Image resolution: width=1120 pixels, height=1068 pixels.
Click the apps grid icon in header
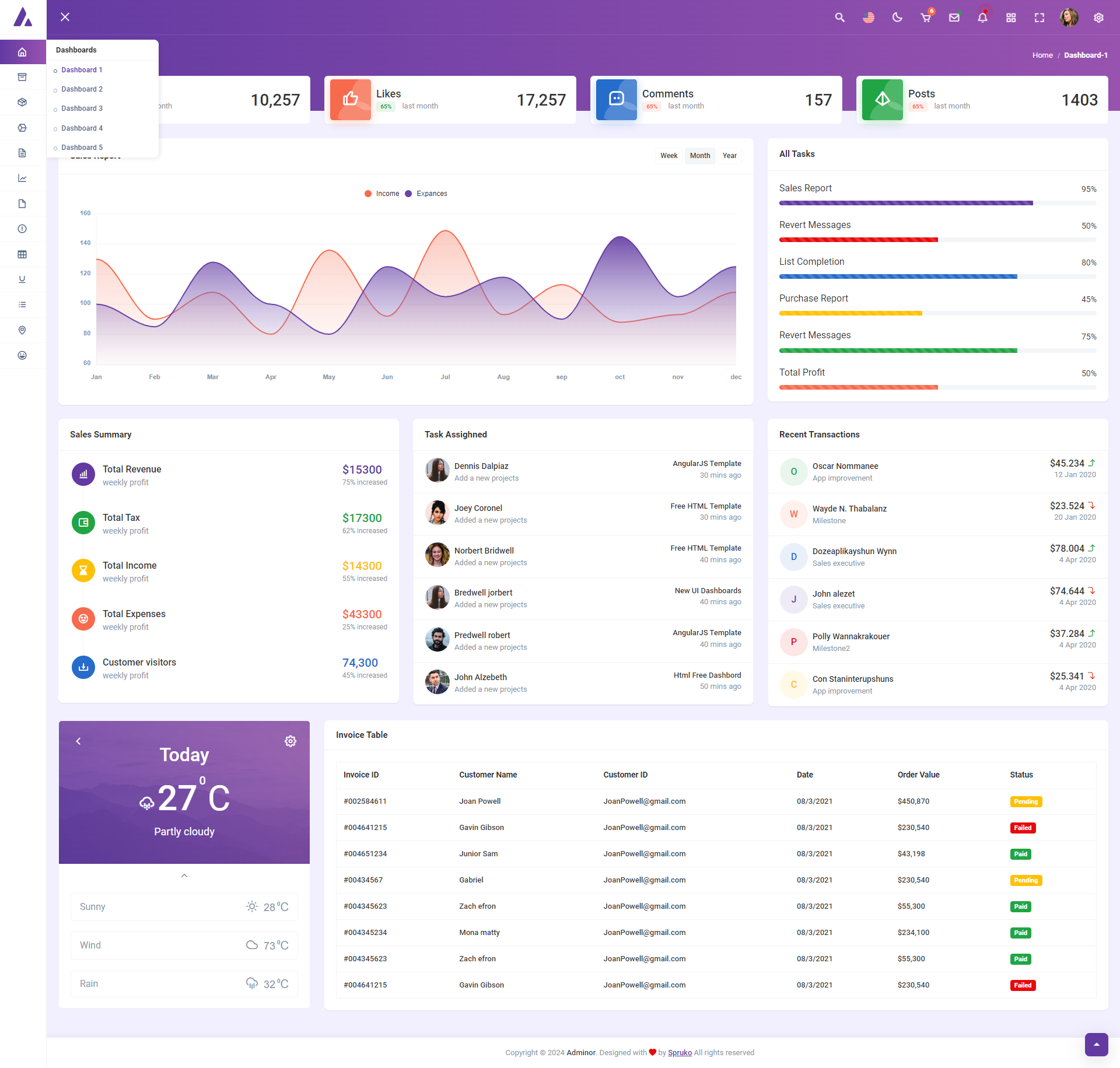(1011, 17)
